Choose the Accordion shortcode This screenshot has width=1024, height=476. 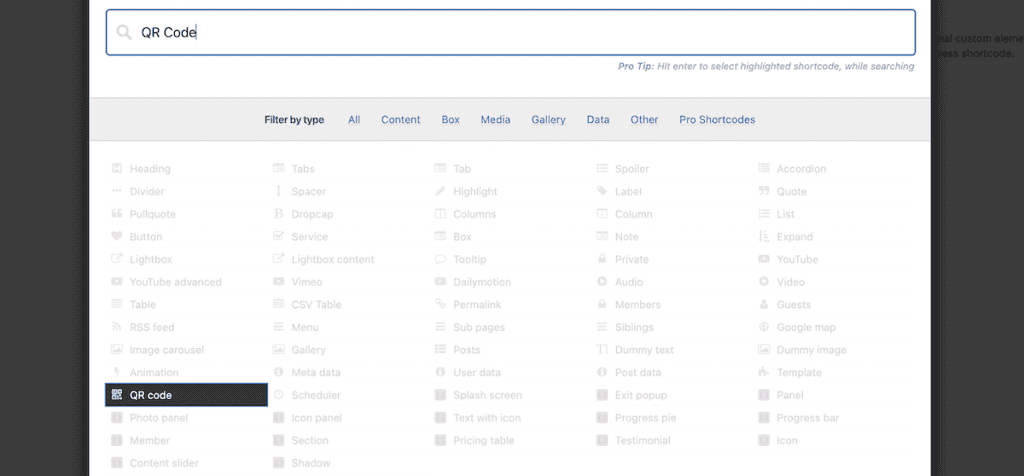(801, 169)
